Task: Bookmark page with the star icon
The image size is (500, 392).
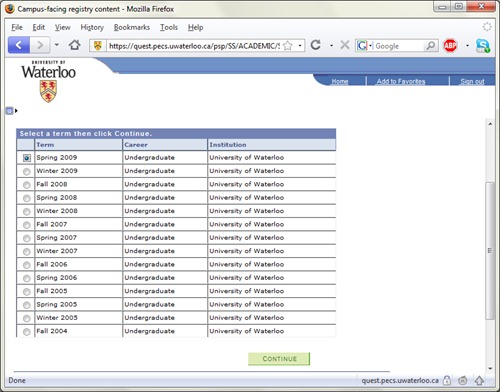Action: click(x=287, y=46)
